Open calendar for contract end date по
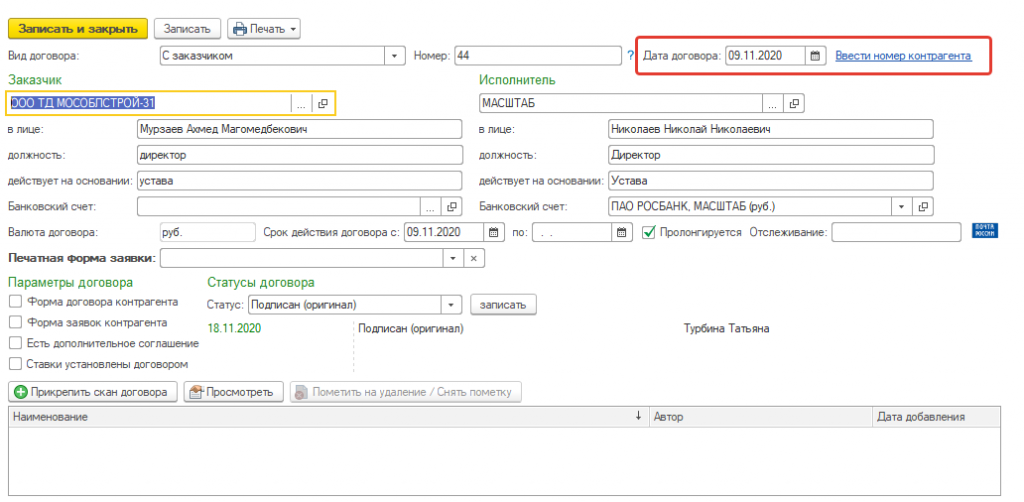 click(622, 232)
